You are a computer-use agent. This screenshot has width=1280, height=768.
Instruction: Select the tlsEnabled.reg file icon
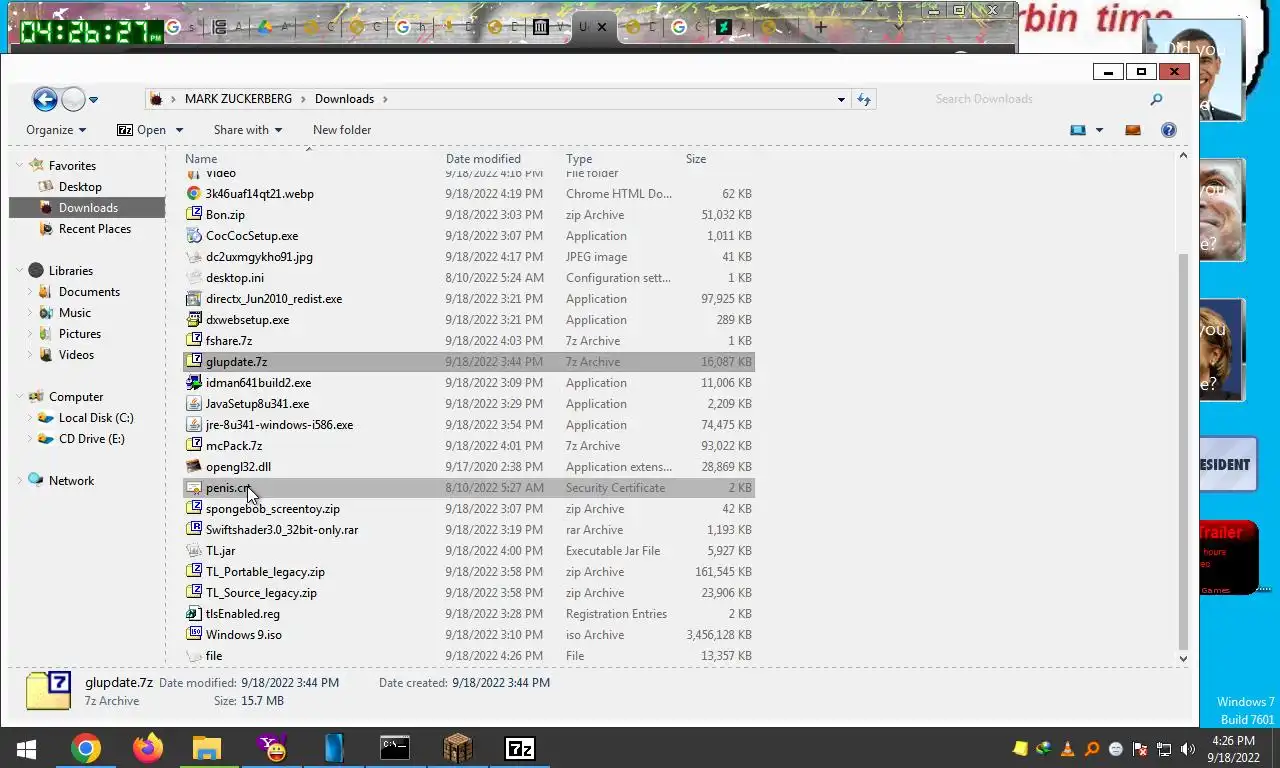(x=195, y=614)
